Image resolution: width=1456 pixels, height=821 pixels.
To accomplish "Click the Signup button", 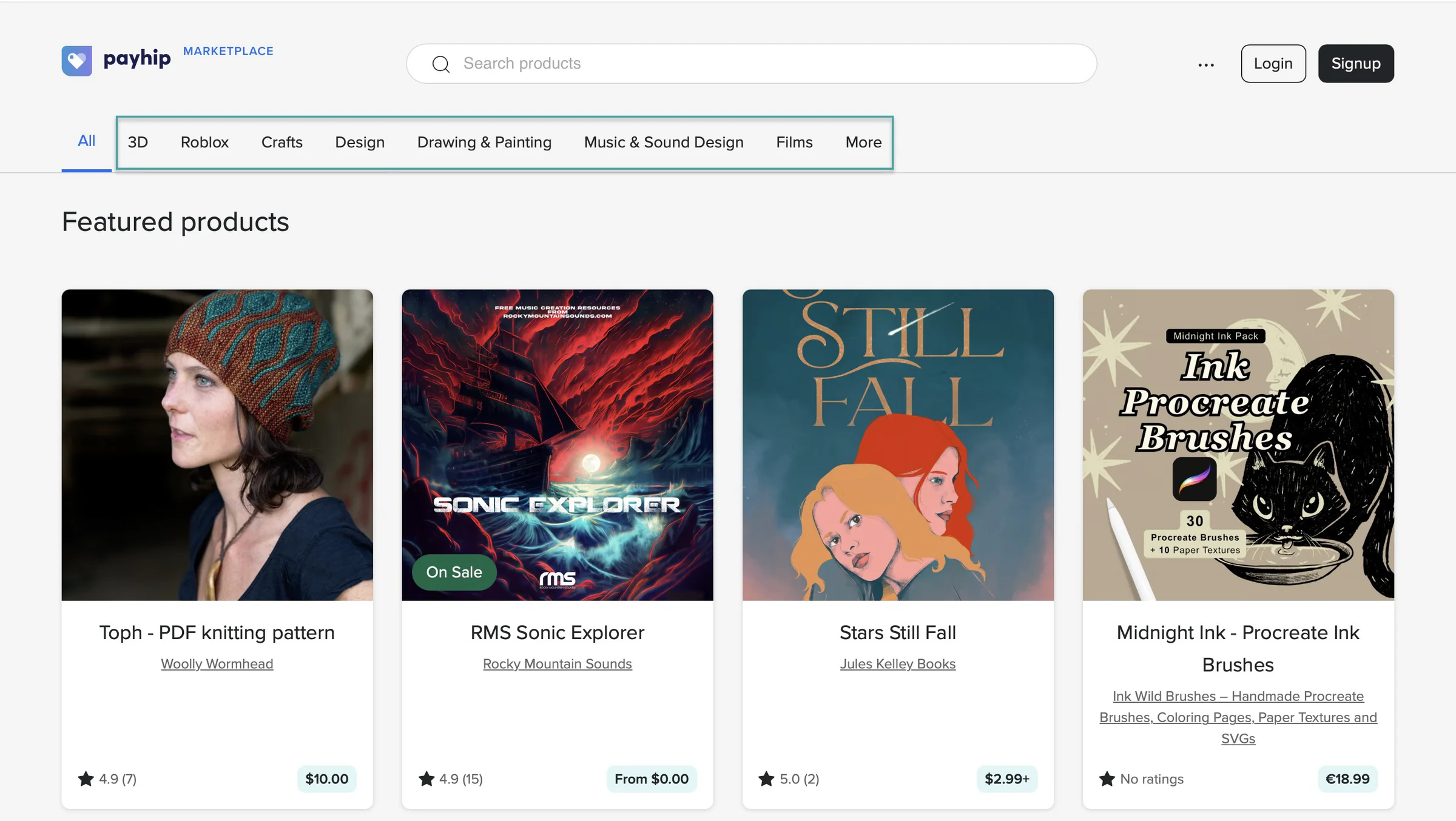I will tap(1356, 64).
